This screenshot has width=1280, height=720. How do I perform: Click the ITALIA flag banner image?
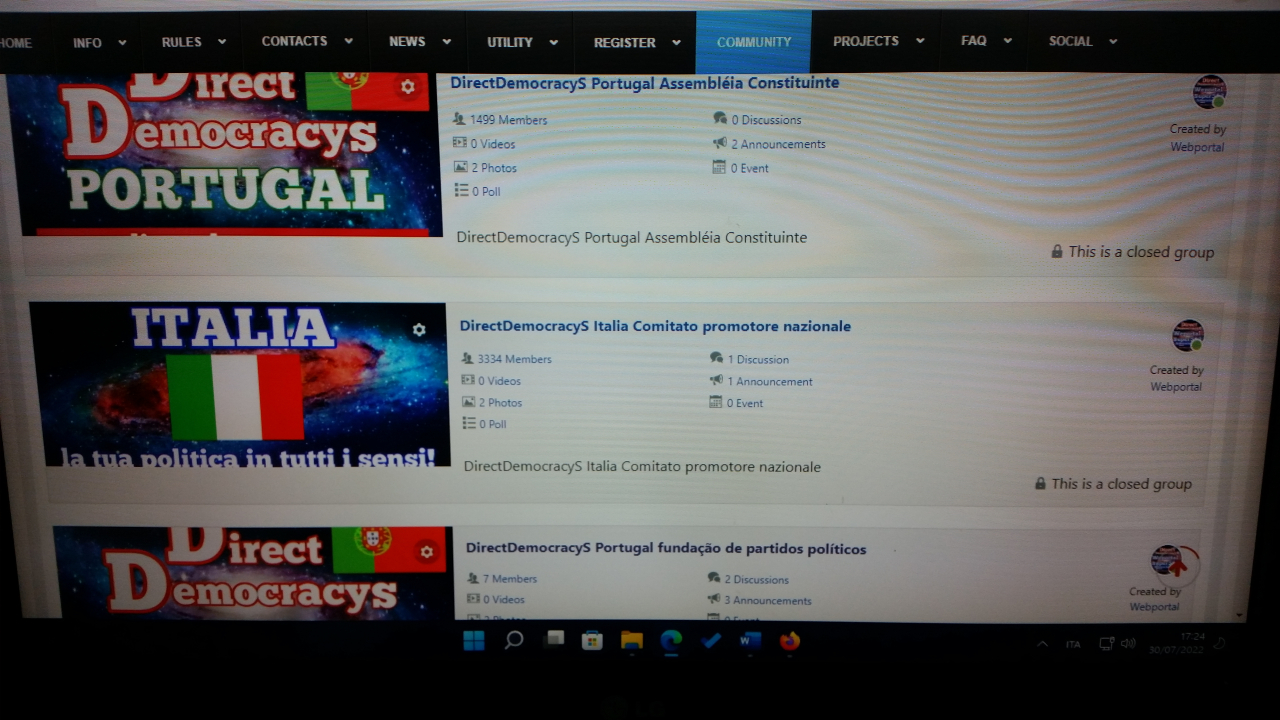pos(240,385)
